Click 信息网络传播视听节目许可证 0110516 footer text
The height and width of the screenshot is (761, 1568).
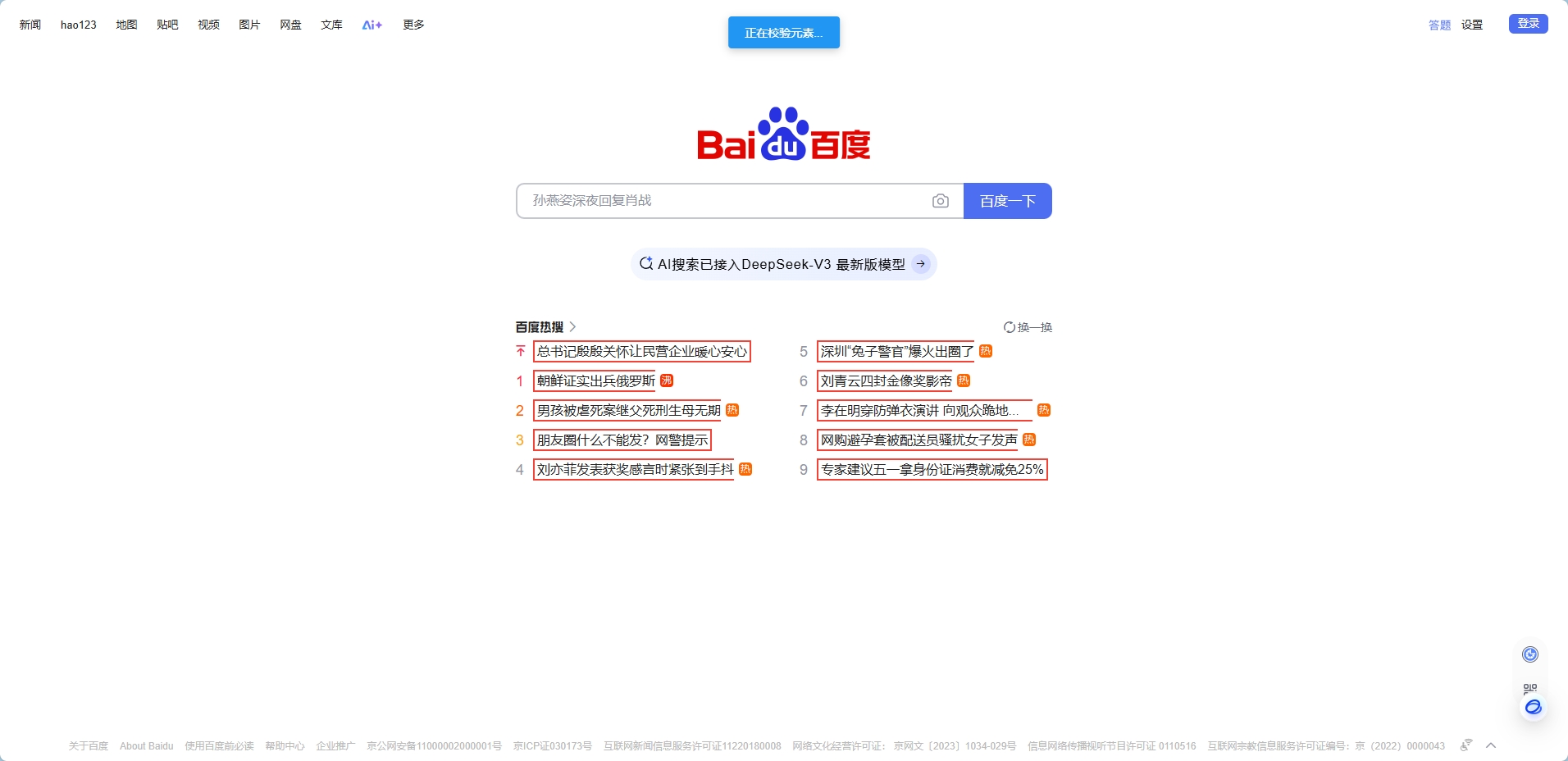click(x=1112, y=746)
